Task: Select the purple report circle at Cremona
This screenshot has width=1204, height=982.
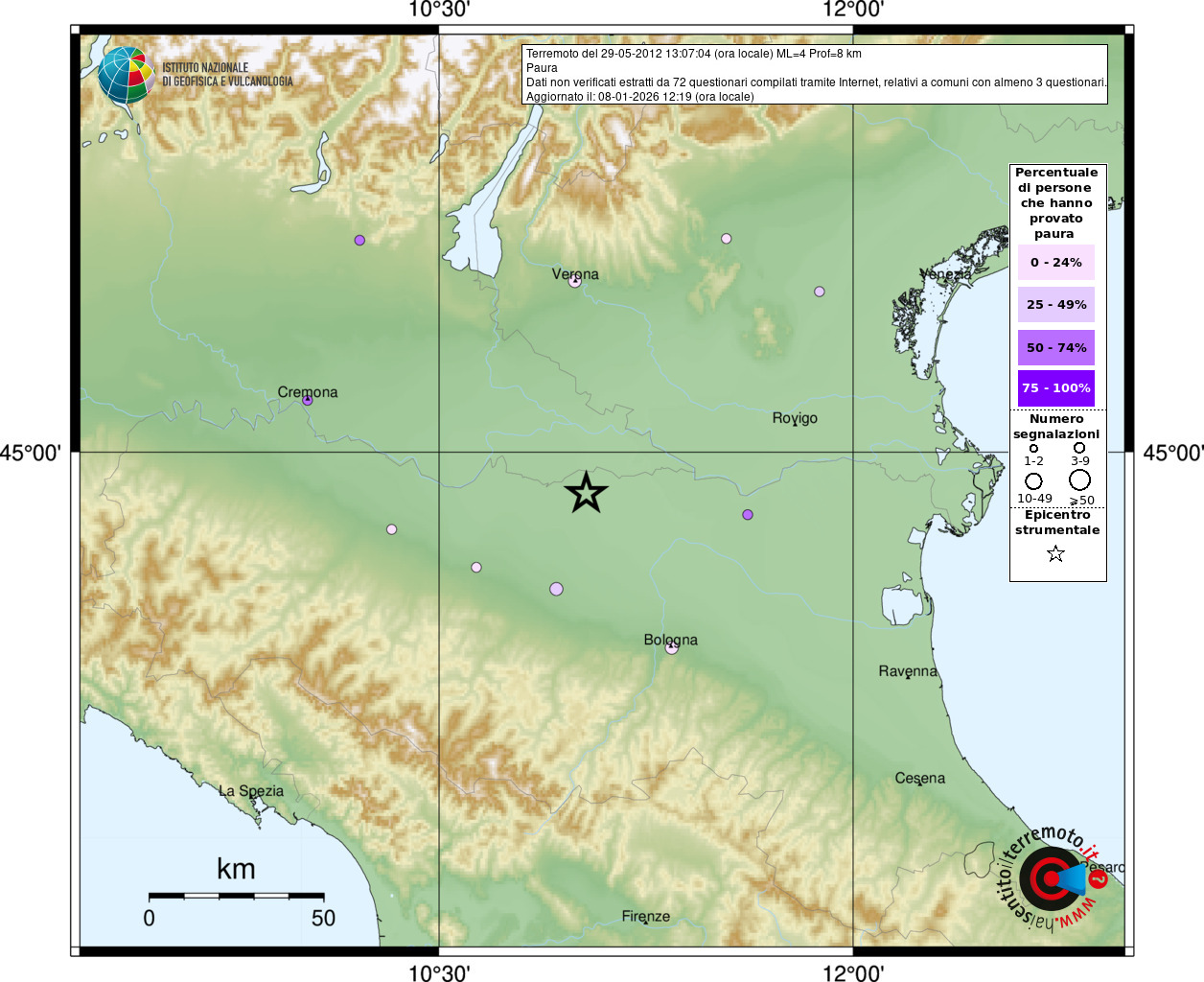Action: [x=308, y=400]
